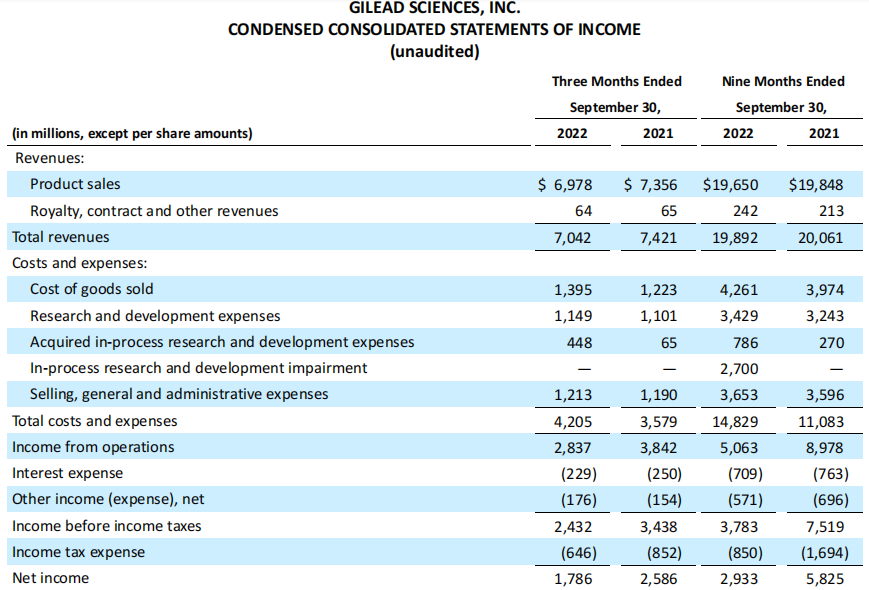Select R&D expense value '1,101'
Image resolution: width=869 pixels, height=590 pixels.
click(658, 316)
